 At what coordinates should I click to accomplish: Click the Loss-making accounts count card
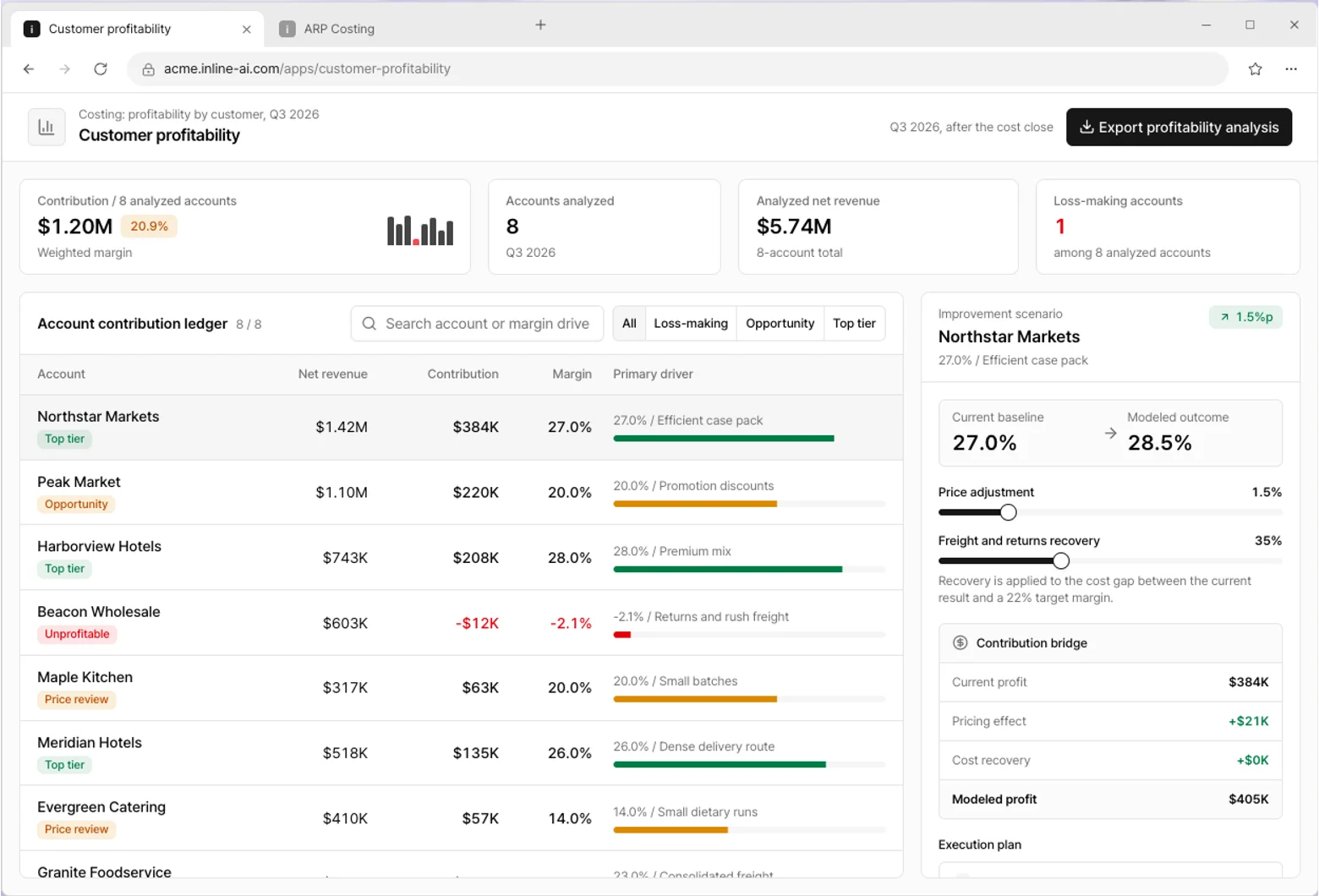pyautogui.click(x=1168, y=227)
